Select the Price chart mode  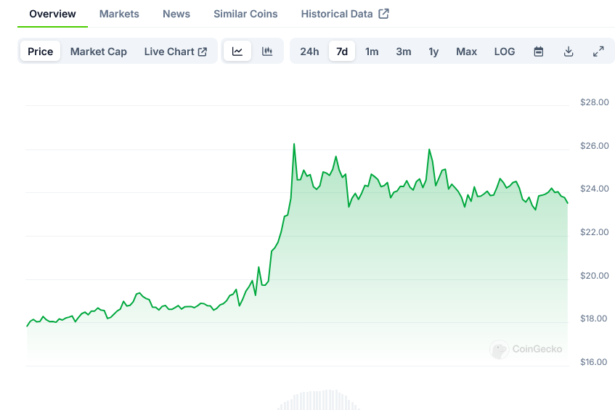(x=41, y=52)
